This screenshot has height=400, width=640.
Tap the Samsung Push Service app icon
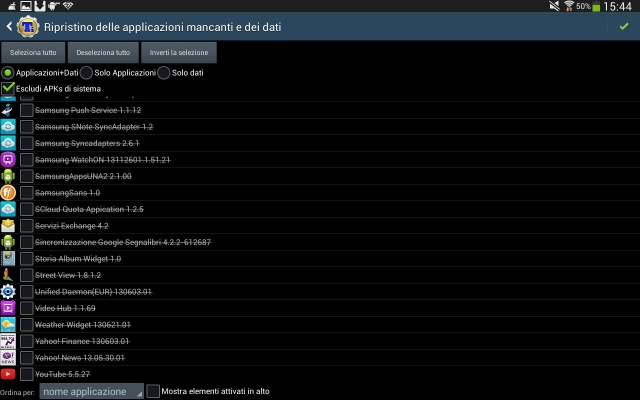point(8,110)
